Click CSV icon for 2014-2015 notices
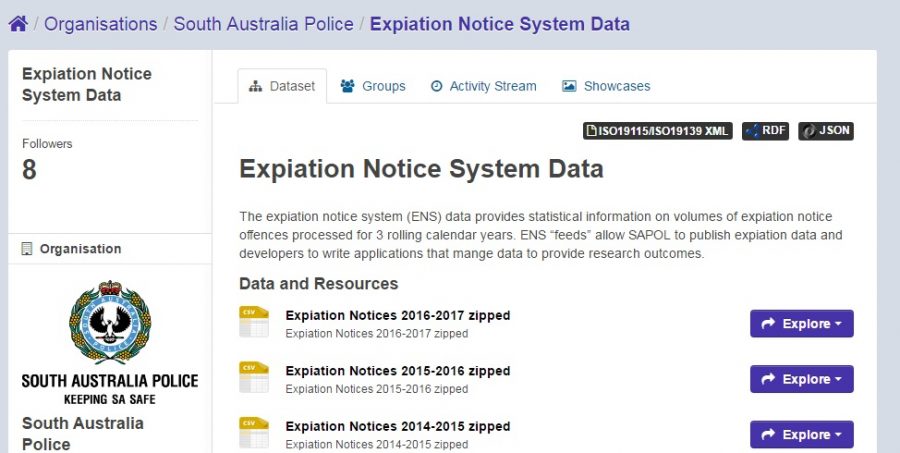 [254, 432]
